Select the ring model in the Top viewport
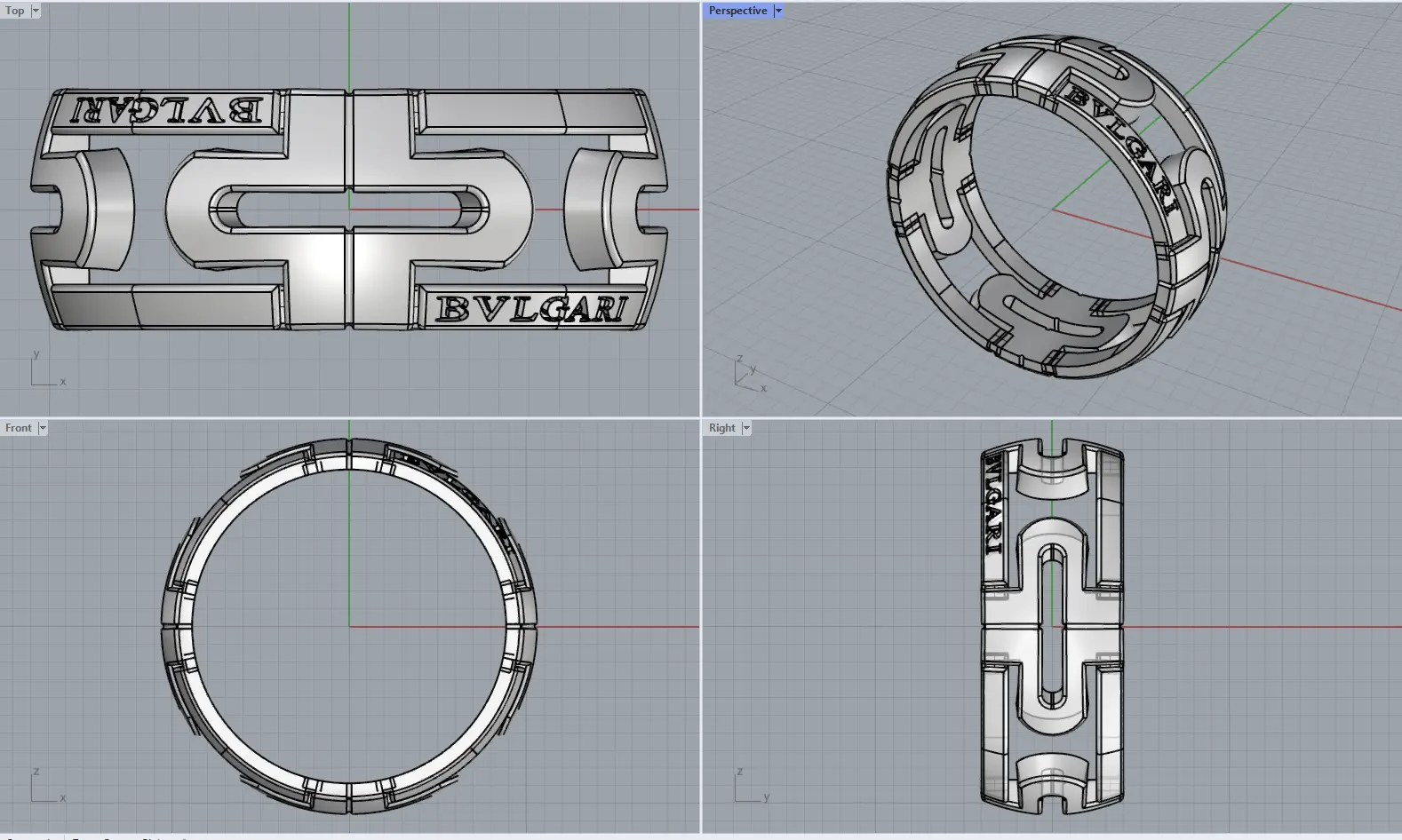 (348, 210)
